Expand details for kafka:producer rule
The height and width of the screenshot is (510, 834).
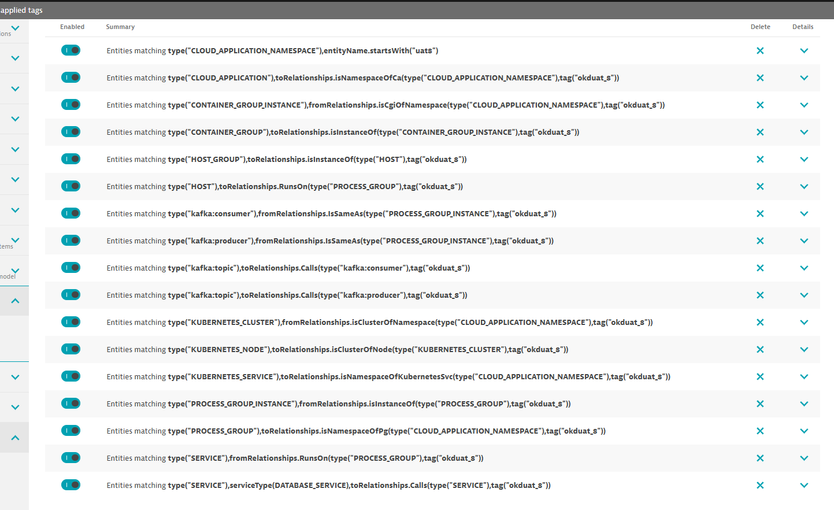click(x=803, y=241)
